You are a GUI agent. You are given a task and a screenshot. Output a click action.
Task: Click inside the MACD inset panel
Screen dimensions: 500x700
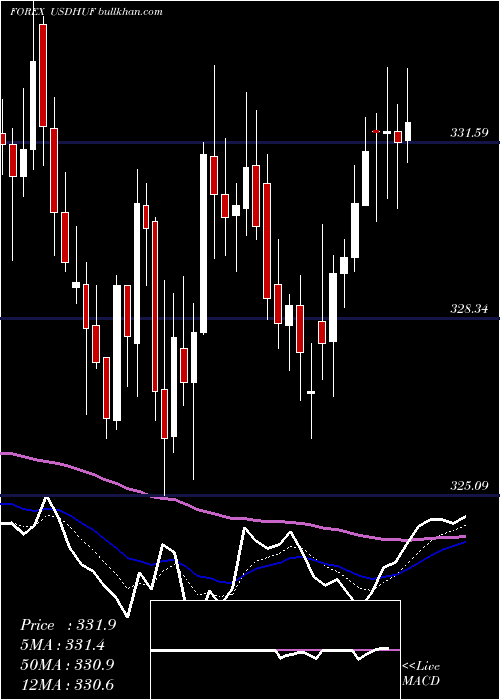pyautogui.click(x=275, y=650)
